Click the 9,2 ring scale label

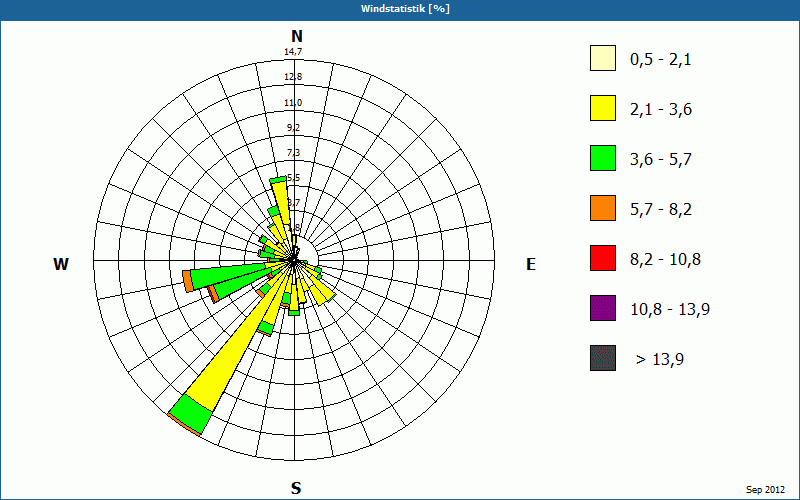(x=293, y=128)
